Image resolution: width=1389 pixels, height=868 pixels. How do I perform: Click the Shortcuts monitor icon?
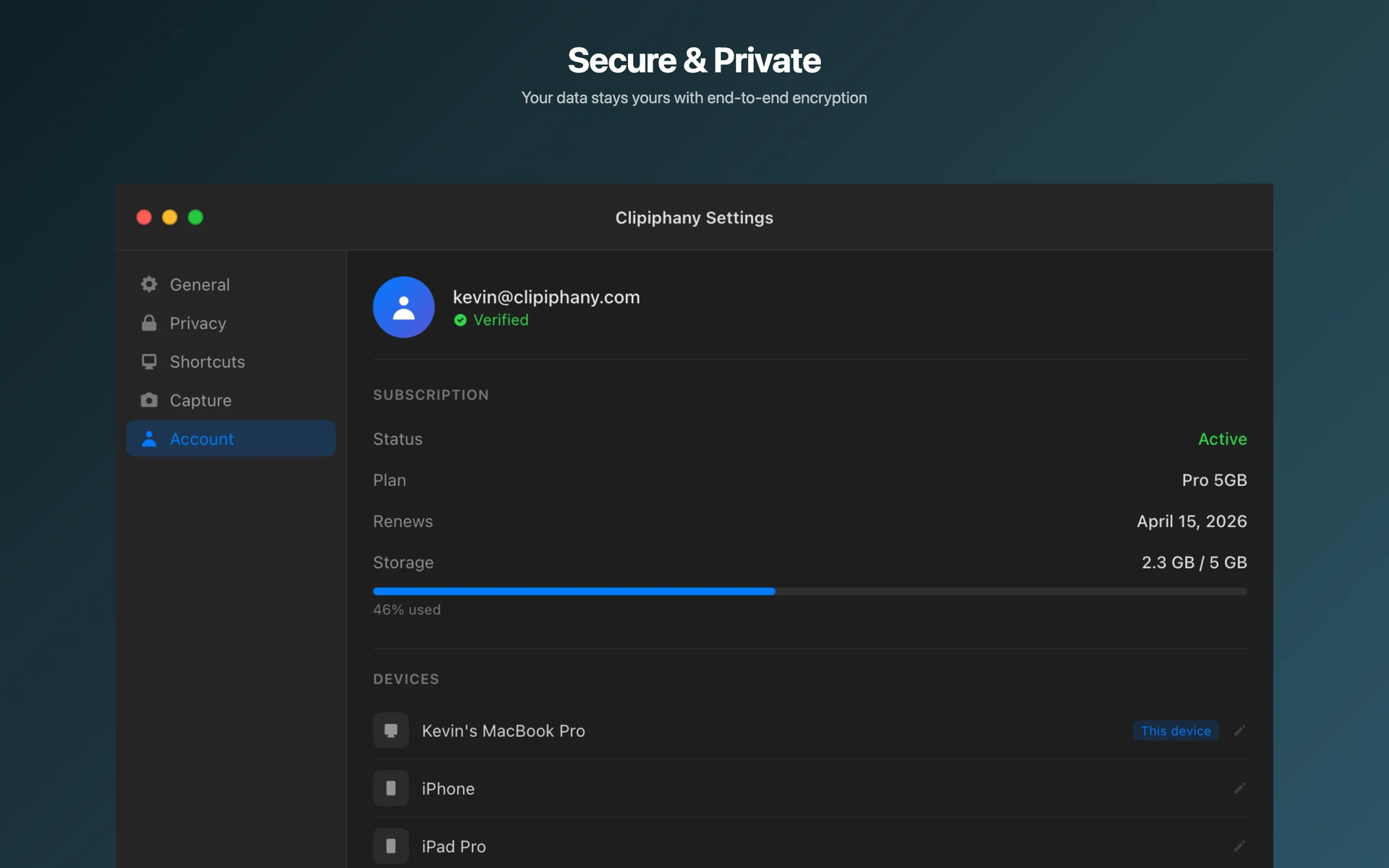(149, 362)
